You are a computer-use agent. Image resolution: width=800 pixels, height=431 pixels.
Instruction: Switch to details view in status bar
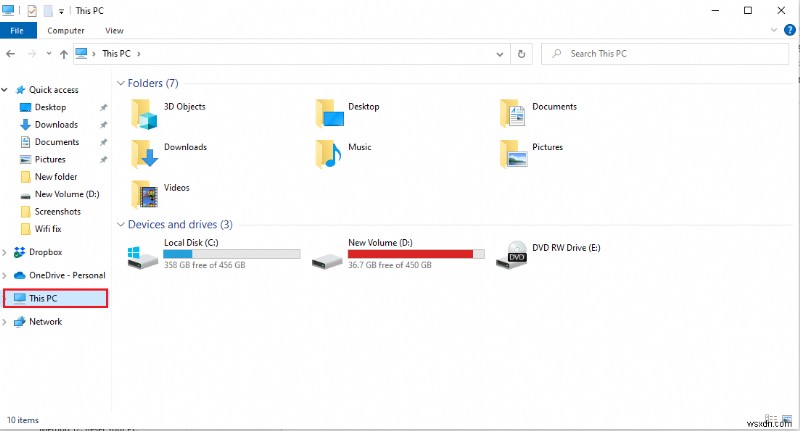771,419
